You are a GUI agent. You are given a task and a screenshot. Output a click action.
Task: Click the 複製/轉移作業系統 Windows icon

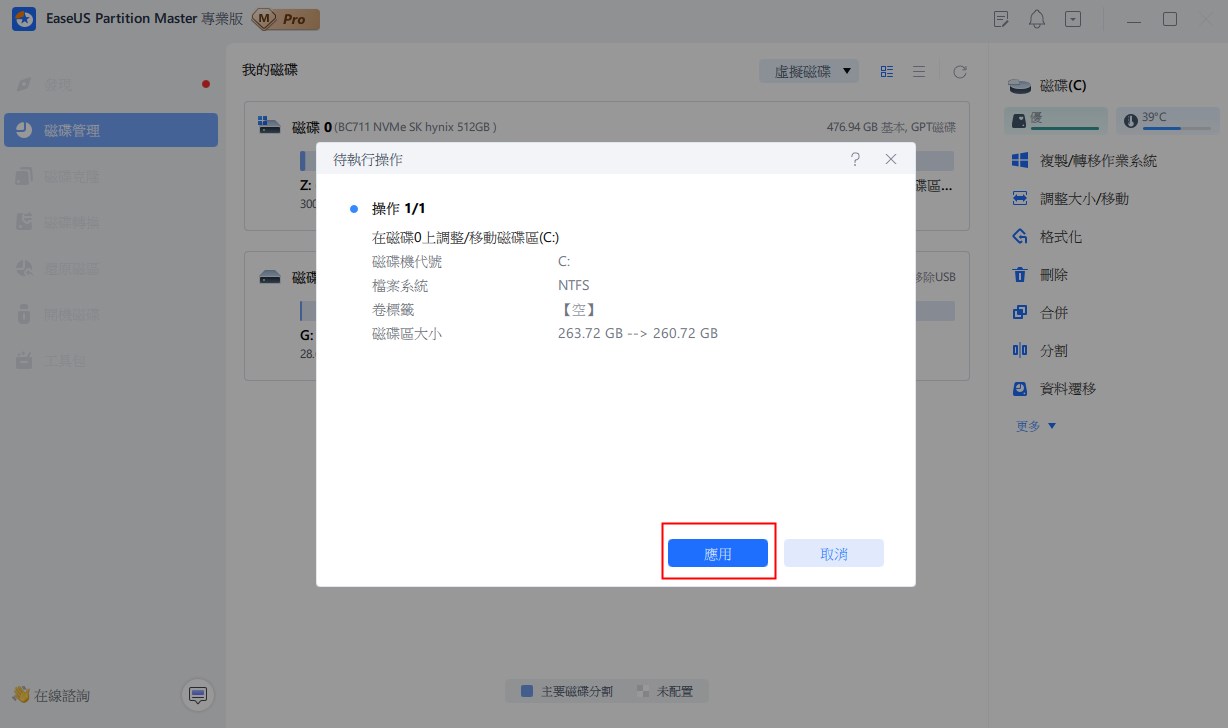pos(1020,161)
